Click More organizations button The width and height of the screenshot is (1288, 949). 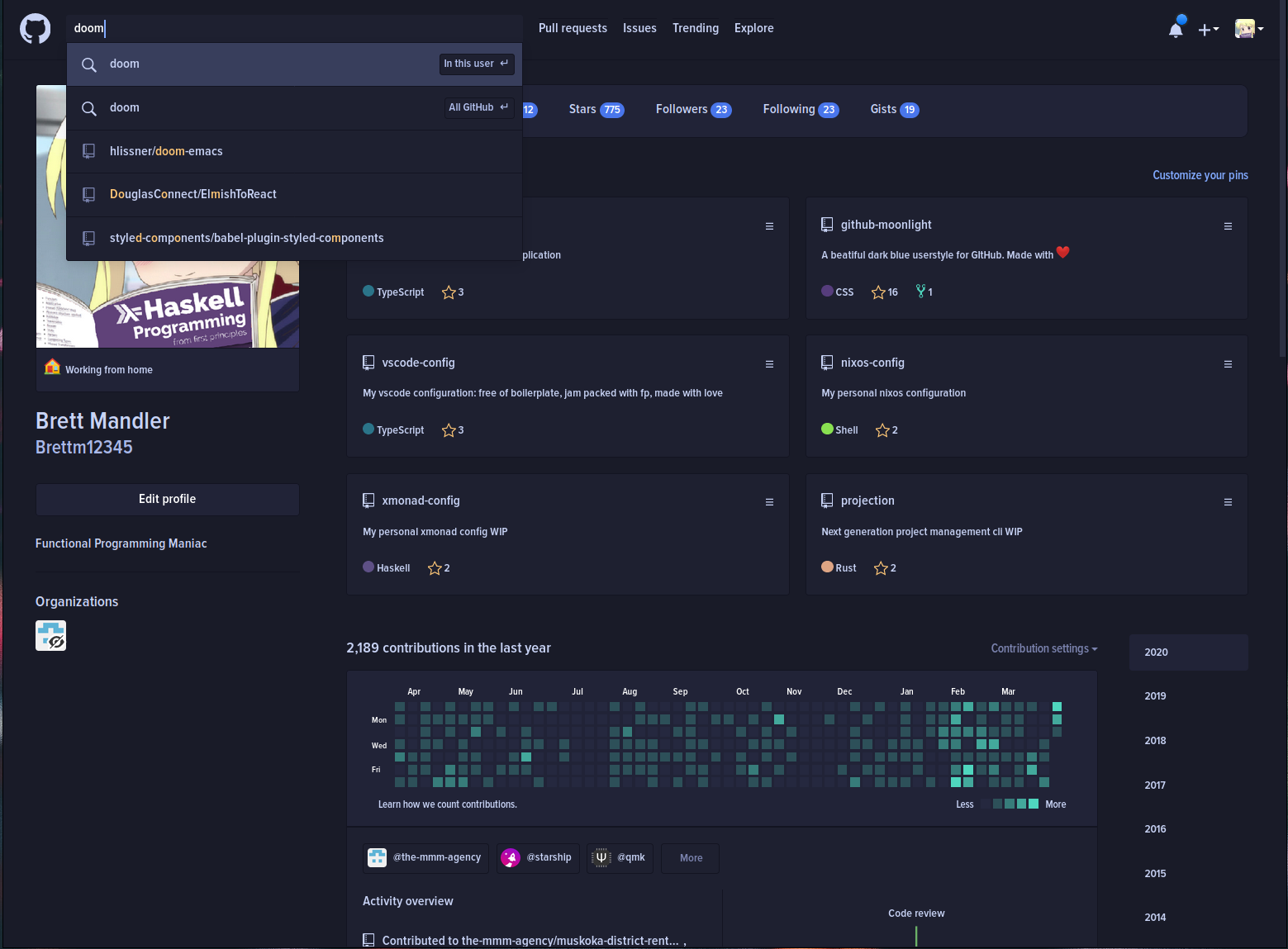[690, 858]
